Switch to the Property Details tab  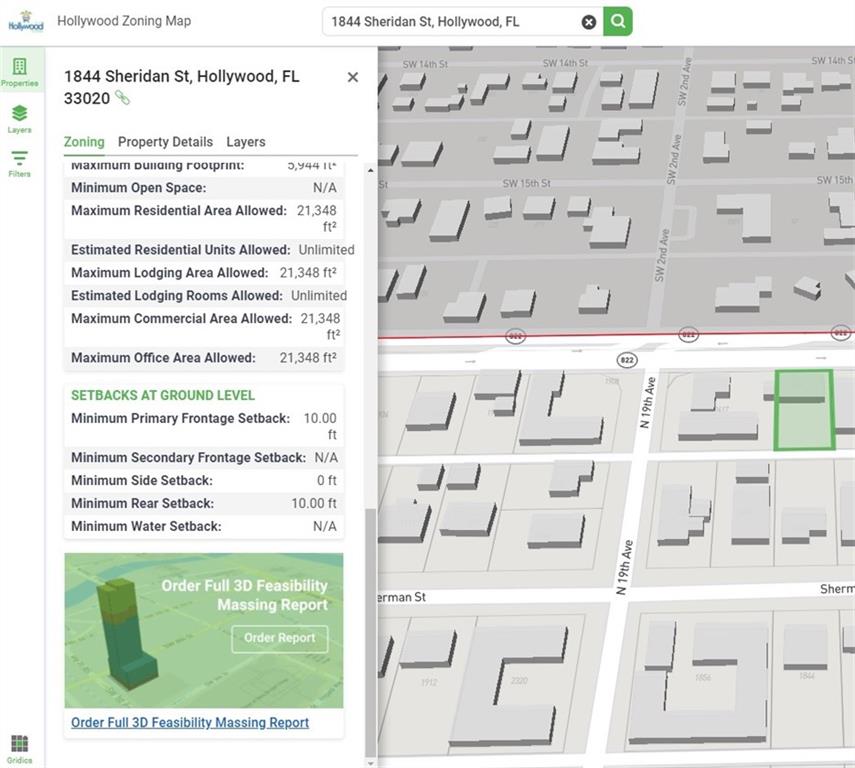coord(165,142)
